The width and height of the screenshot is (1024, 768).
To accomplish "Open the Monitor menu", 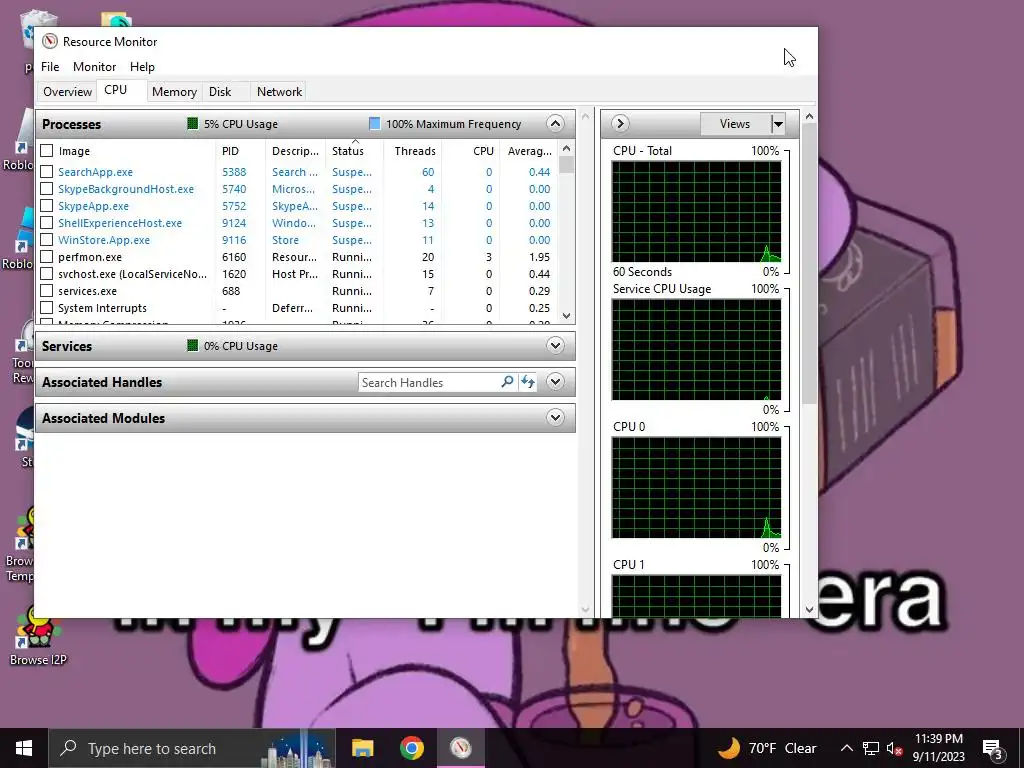I will click(x=95, y=67).
